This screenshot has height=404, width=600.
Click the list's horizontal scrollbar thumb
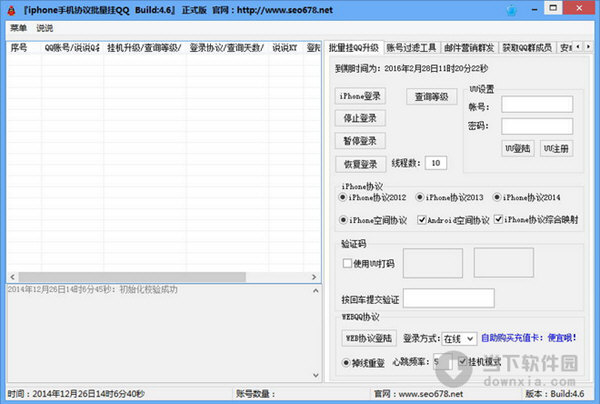(x=132, y=277)
